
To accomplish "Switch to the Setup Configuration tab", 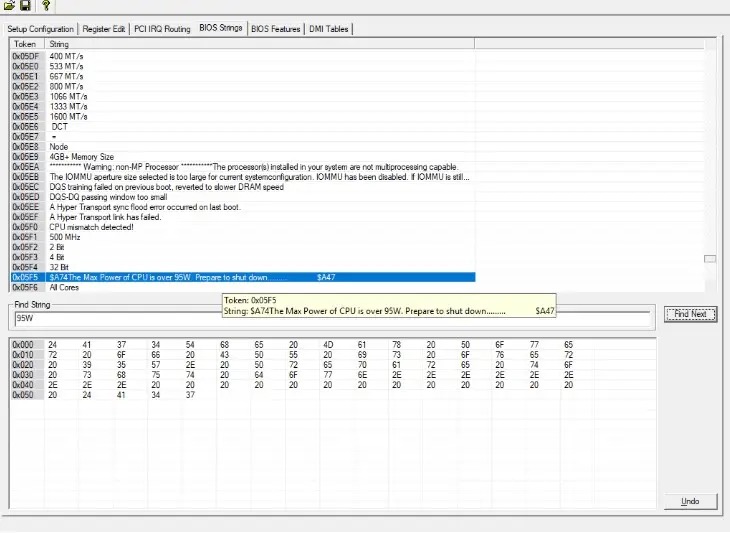I will coord(41,29).
